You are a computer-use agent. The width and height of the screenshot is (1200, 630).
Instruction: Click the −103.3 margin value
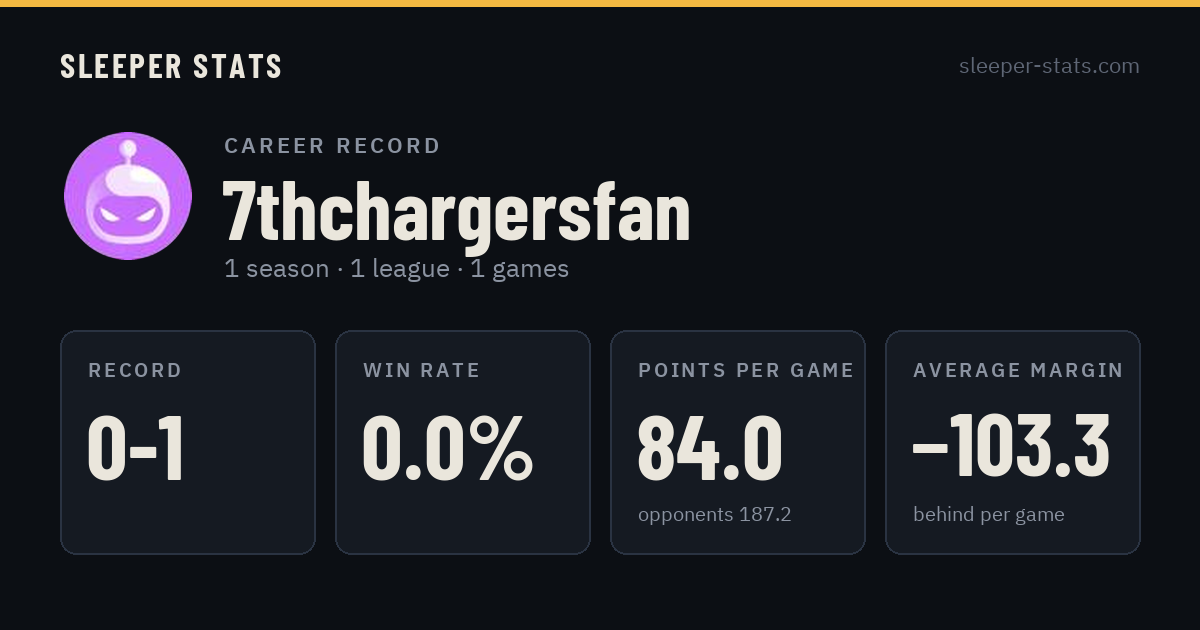point(1011,449)
